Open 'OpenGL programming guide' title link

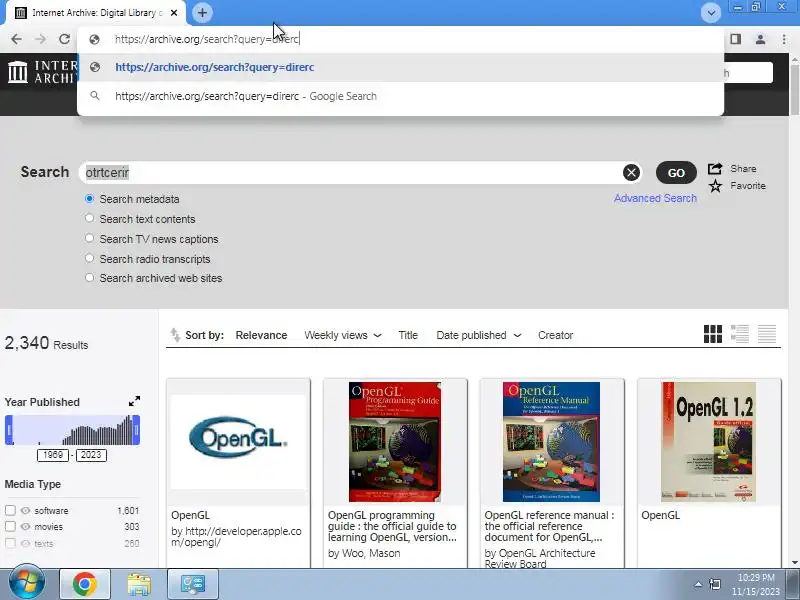tap(392, 526)
